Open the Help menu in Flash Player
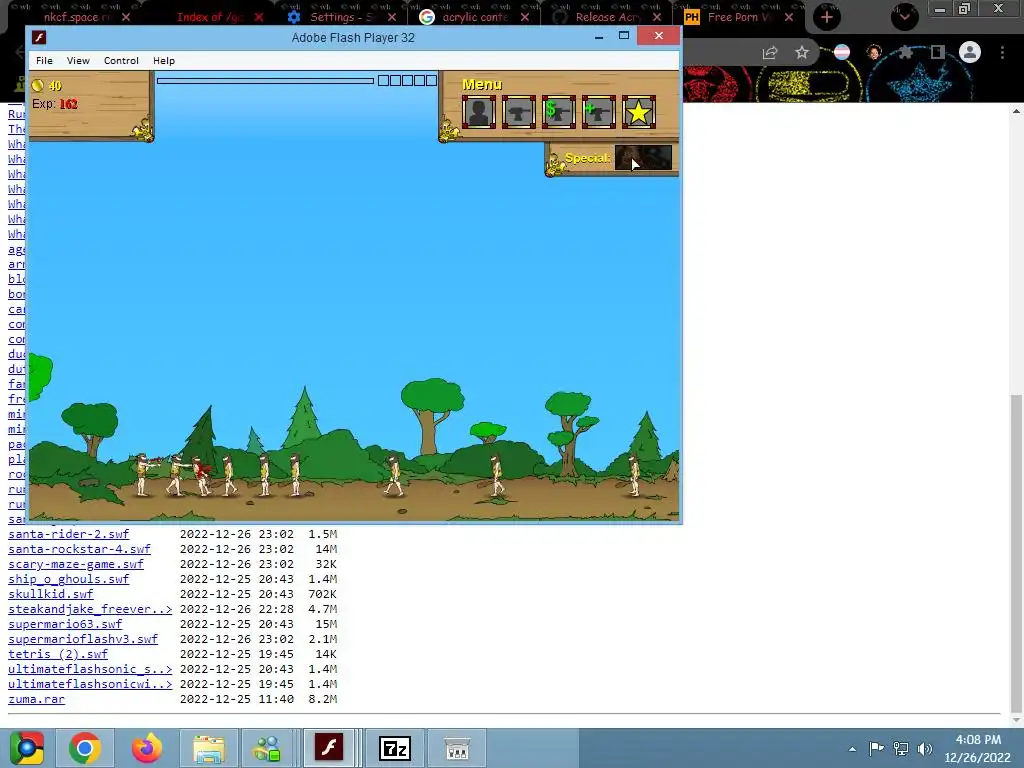 tap(164, 60)
